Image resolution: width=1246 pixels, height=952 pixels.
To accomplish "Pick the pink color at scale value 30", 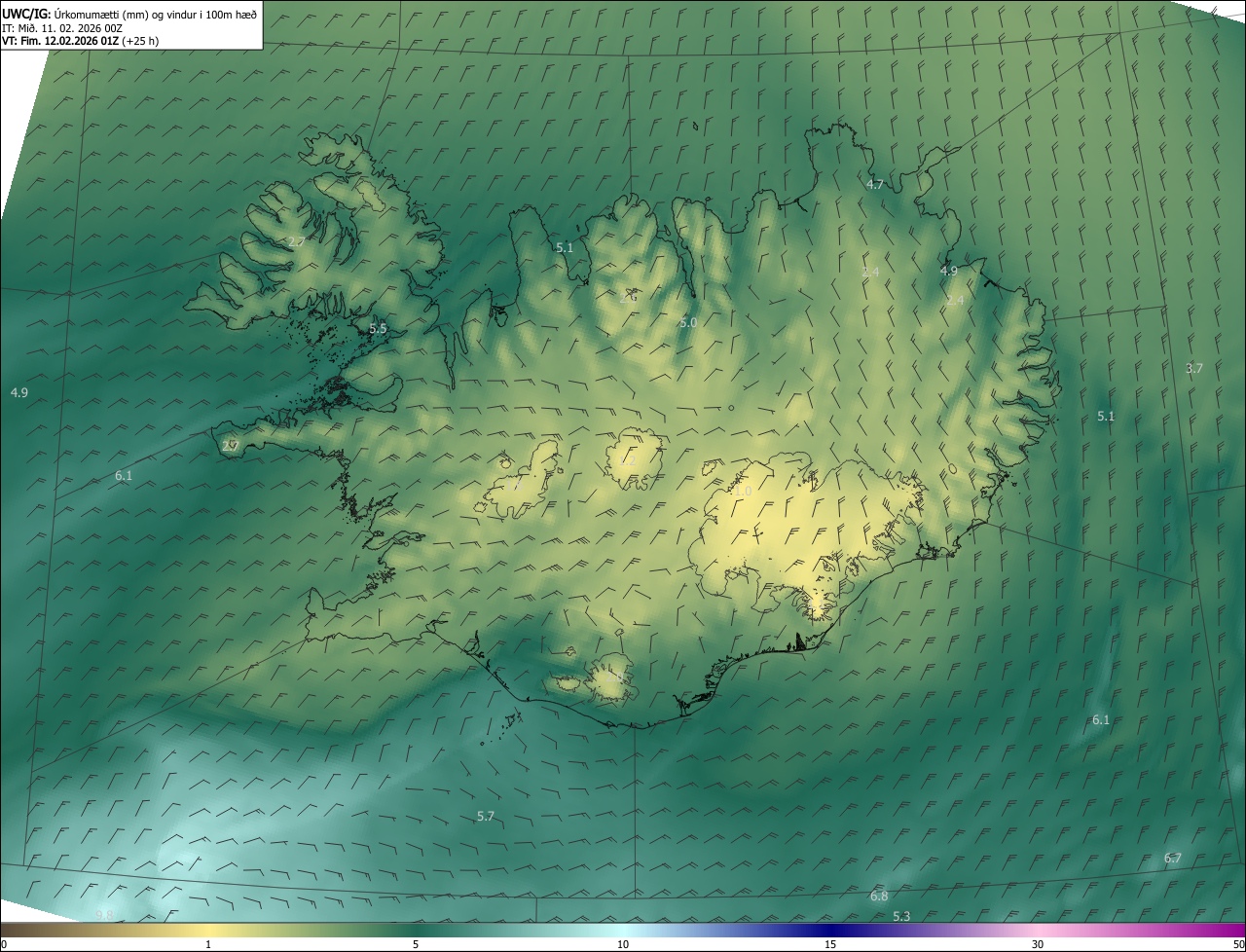I will [1038, 930].
